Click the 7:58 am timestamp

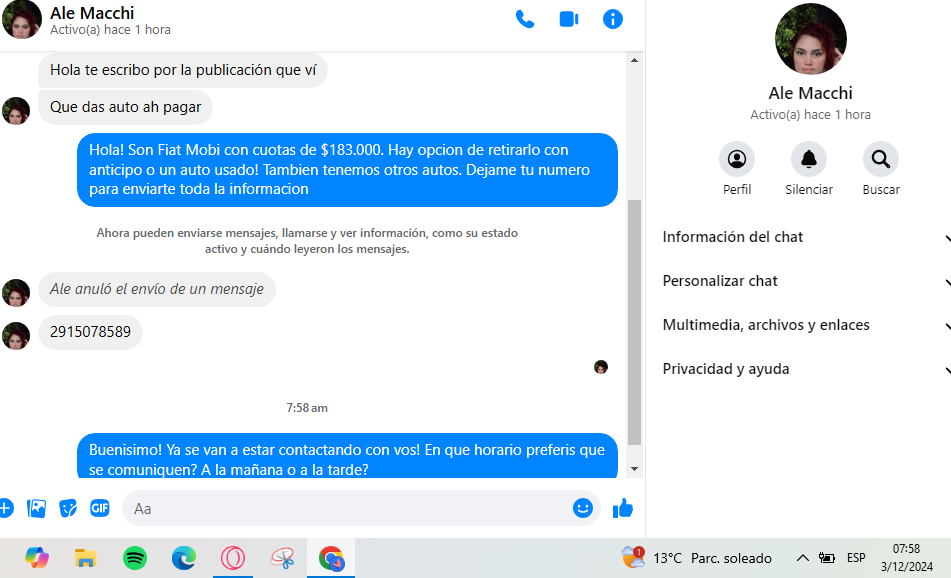[x=307, y=408]
